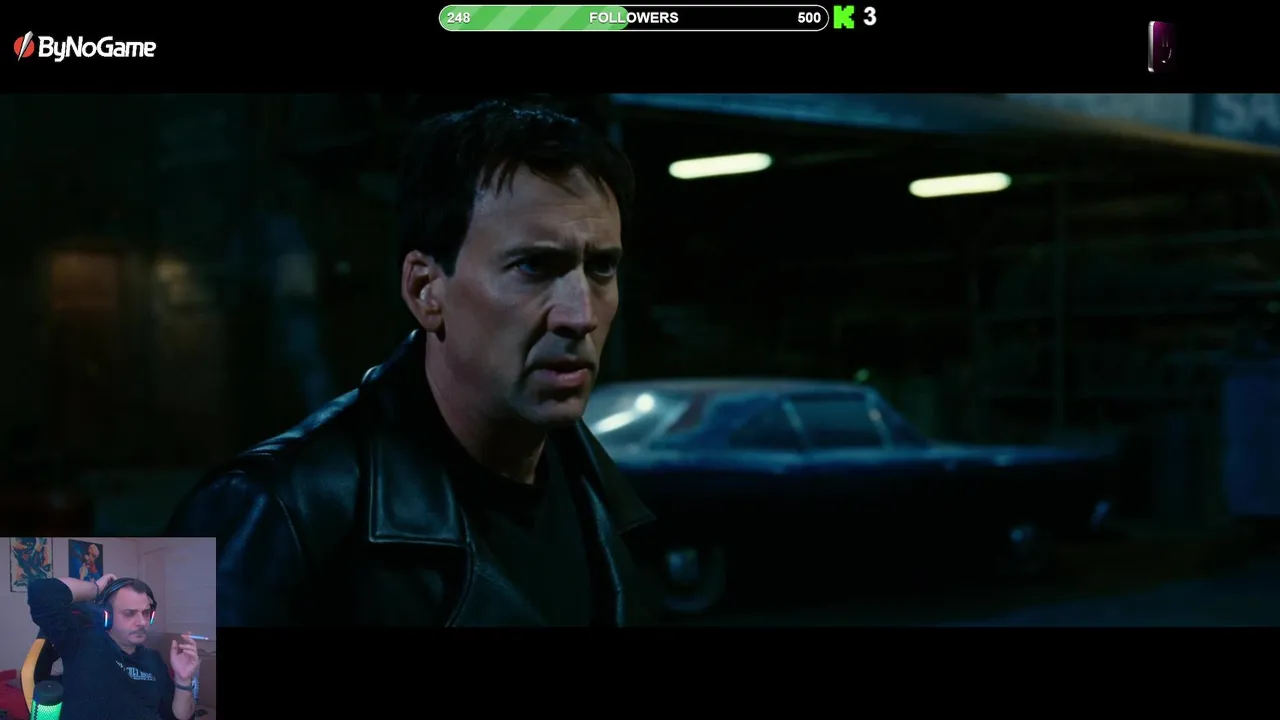Click the streamer webcam thumbnail

[x=108, y=628]
